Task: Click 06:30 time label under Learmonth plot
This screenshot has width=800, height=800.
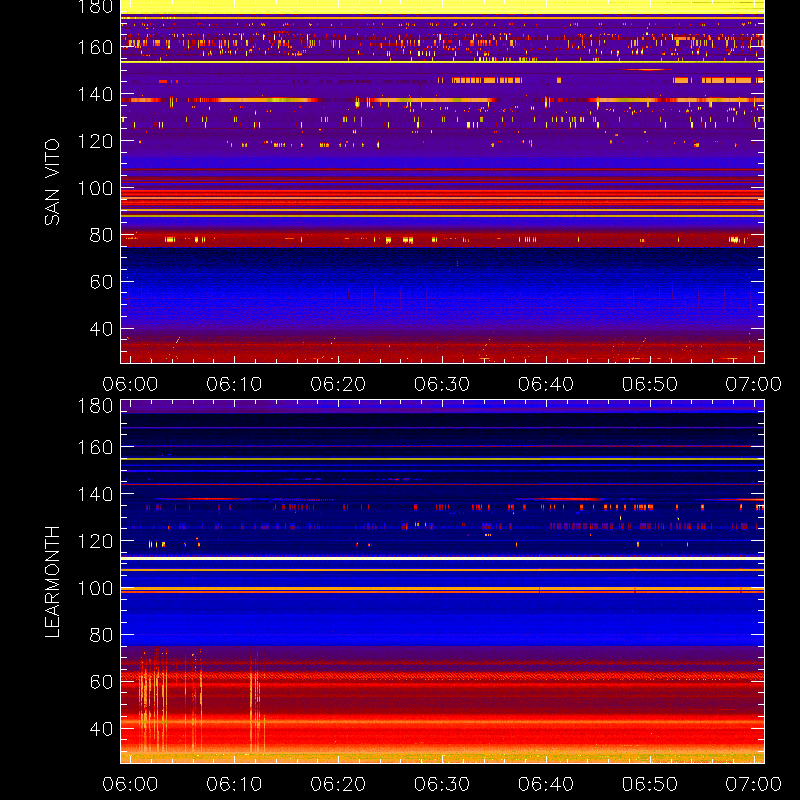Action: (442, 784)
